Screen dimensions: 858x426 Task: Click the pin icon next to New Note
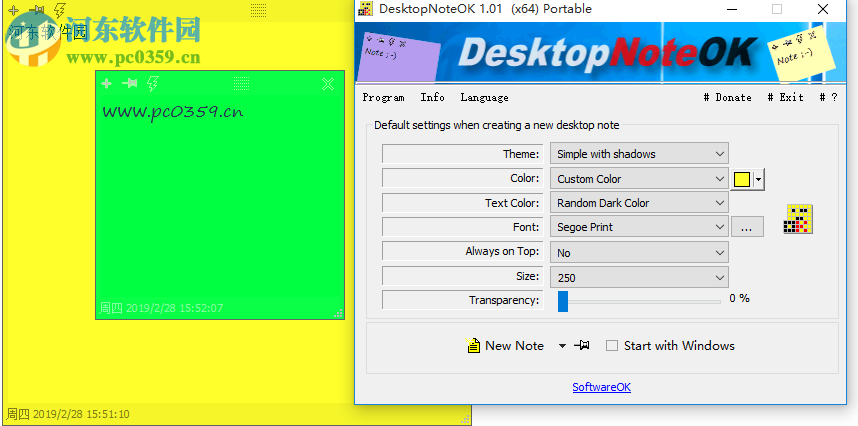point(582,345)
